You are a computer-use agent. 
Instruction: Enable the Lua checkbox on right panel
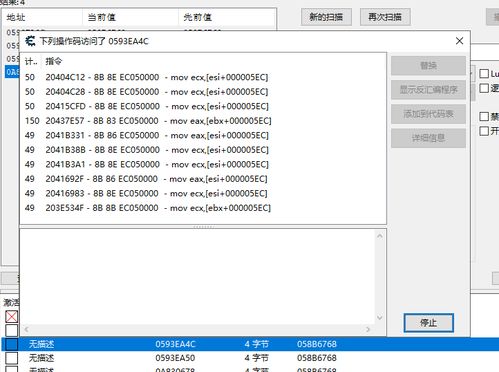(484, 73)
